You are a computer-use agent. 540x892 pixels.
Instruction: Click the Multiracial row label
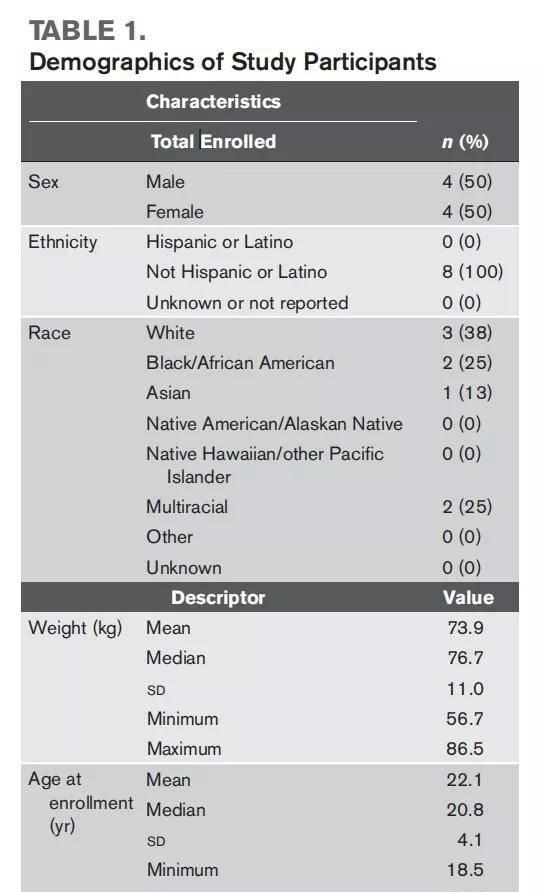coord(187,507)
